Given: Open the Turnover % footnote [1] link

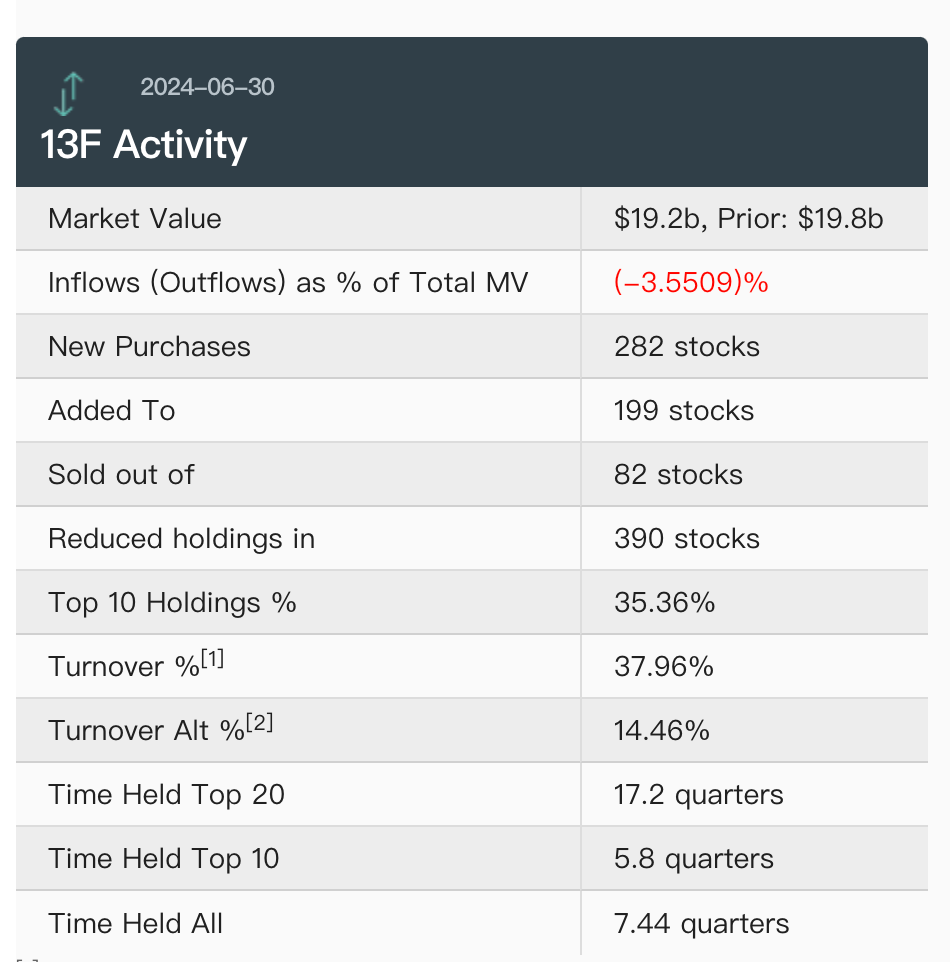Looking at the screenshot, I should point(212,659).
